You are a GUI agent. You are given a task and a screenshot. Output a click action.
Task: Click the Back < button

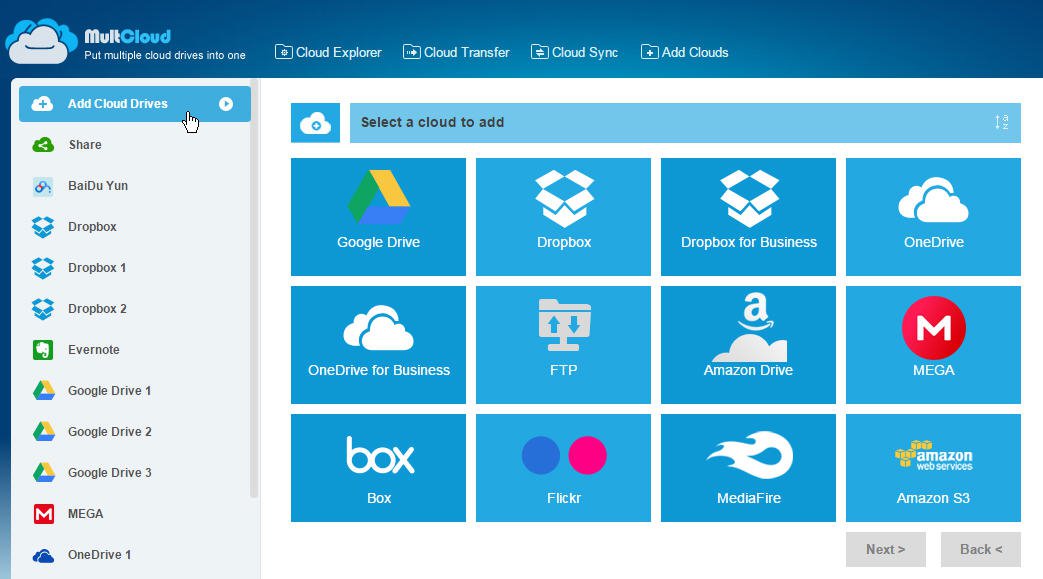981,550
